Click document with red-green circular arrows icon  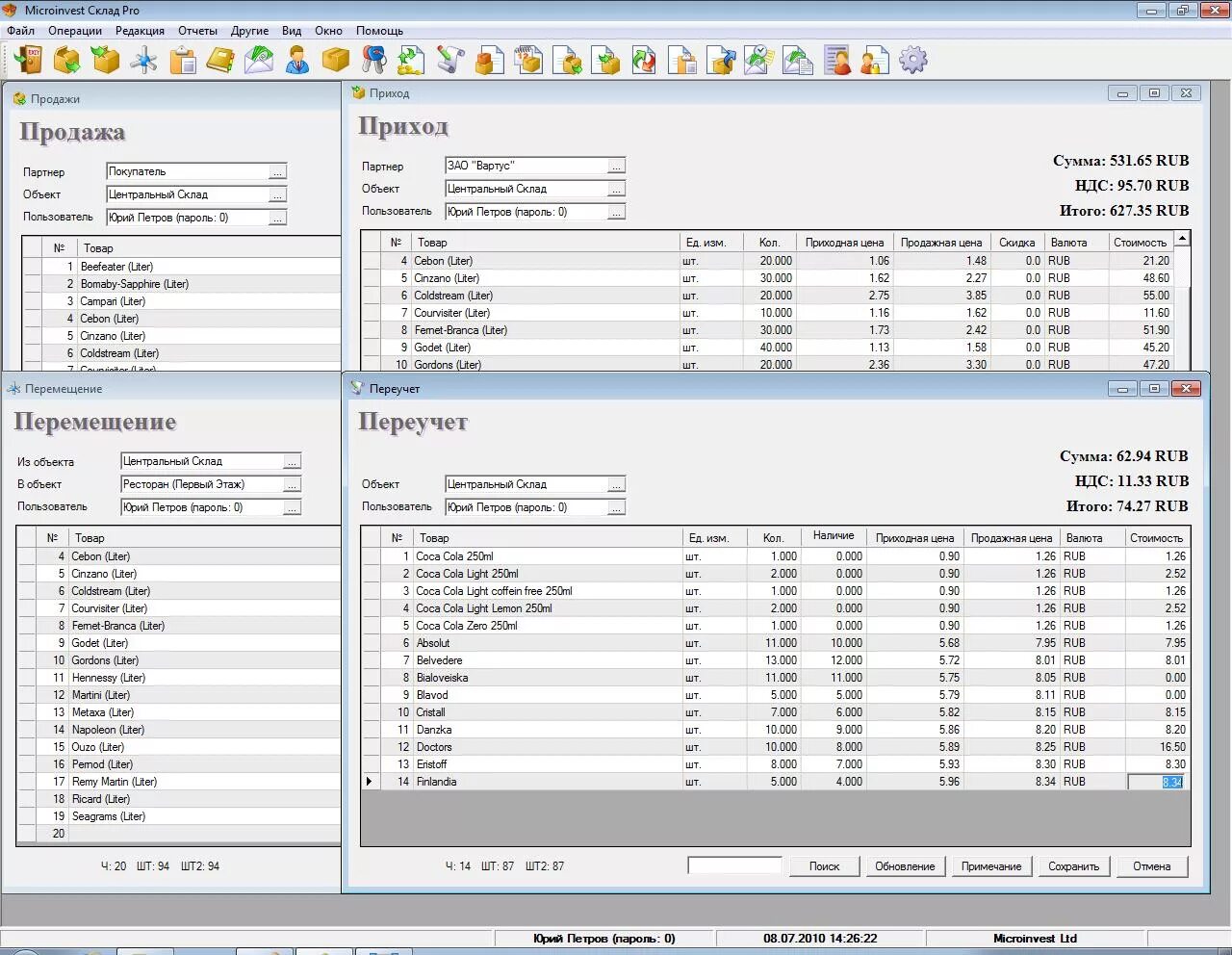(644, 61)
